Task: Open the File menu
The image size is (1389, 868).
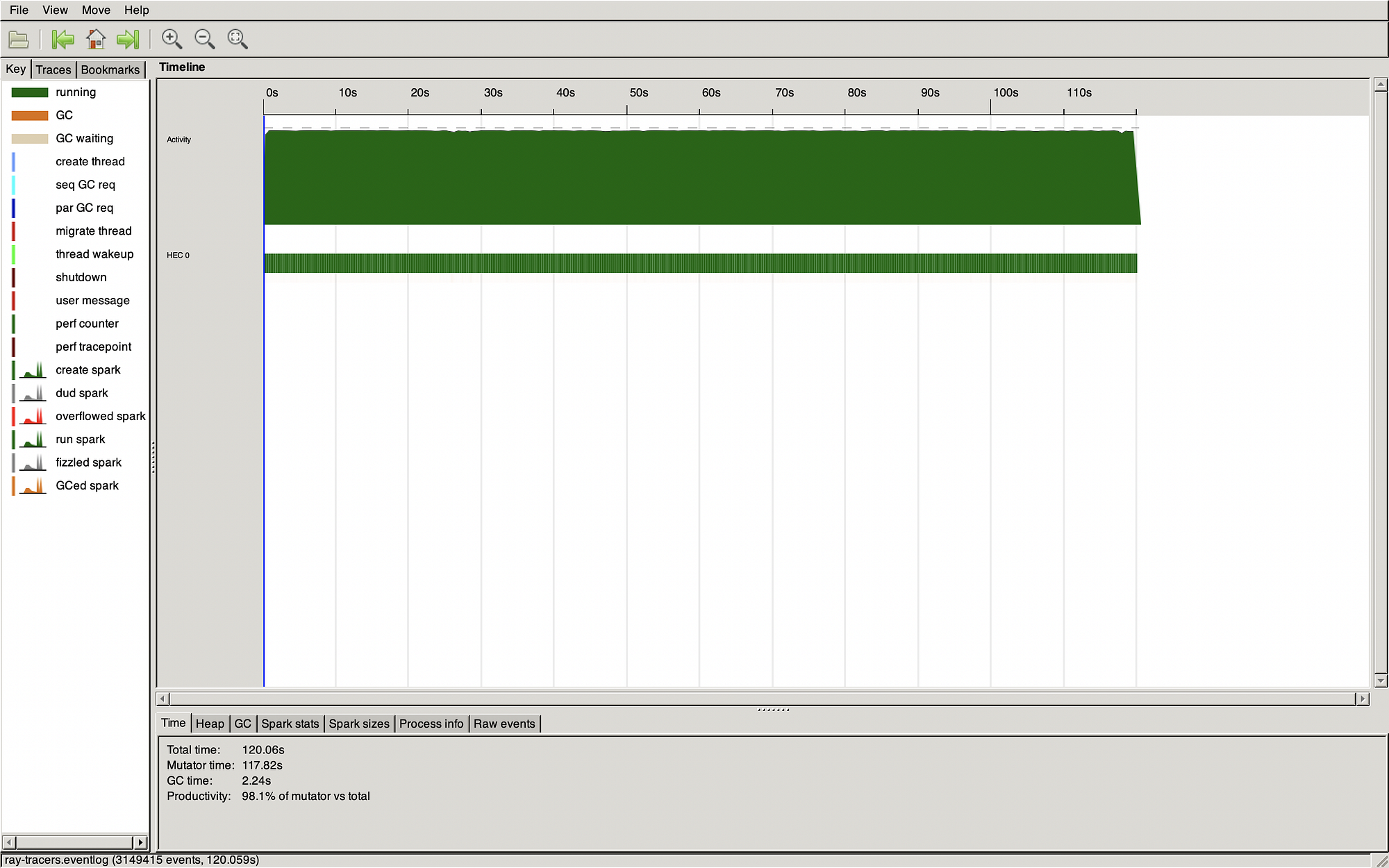Action: tap(19, 10)
